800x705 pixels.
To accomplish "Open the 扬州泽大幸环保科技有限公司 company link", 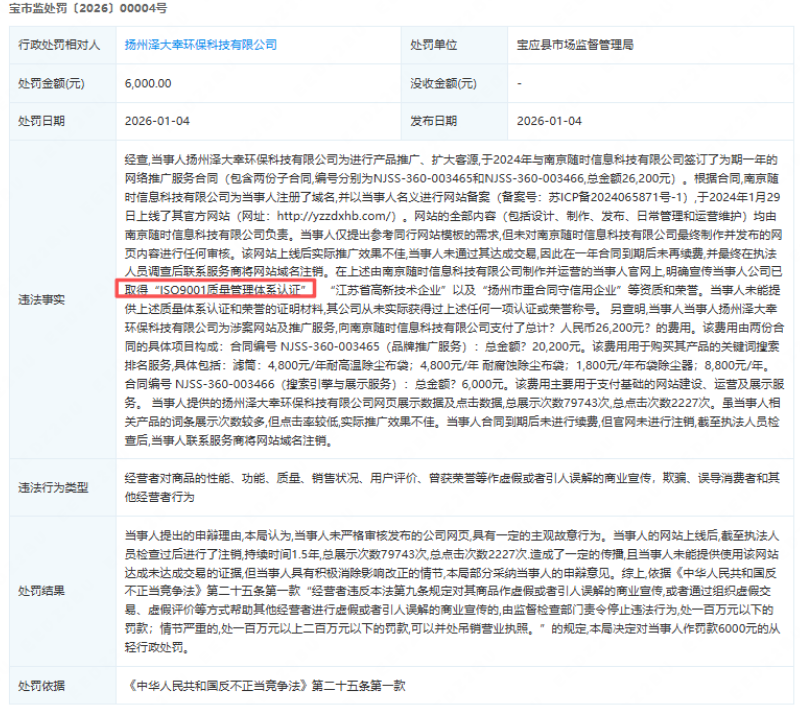I will tap(201, 45).
